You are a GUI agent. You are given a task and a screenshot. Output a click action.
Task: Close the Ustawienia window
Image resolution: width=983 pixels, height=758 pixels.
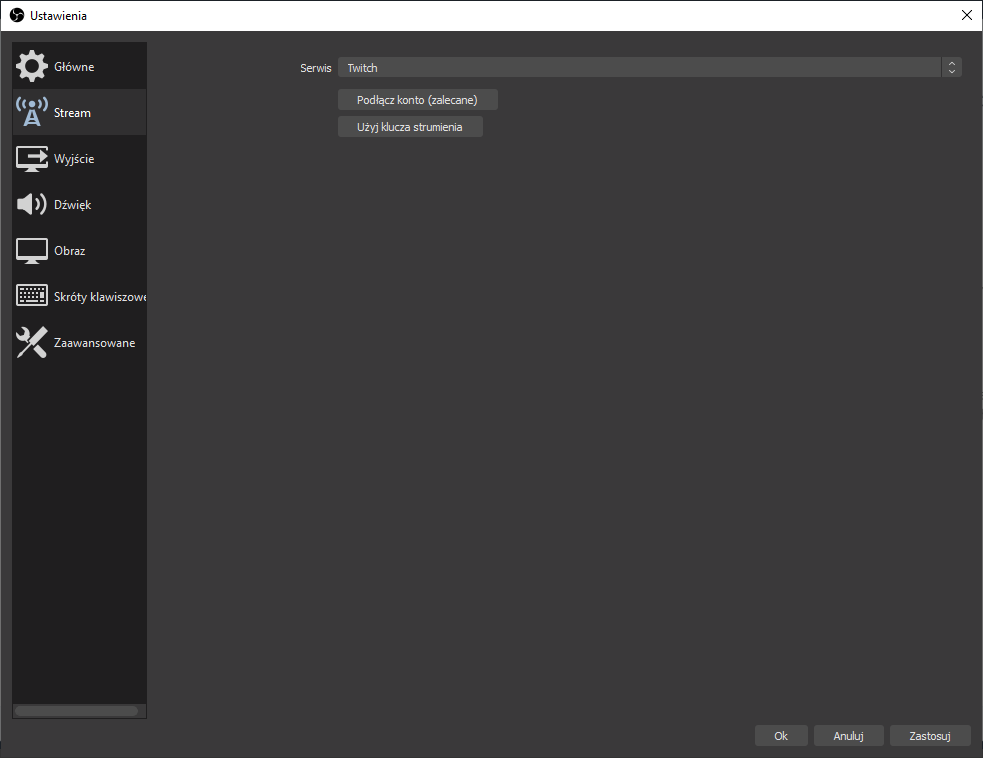click(966, 15)
